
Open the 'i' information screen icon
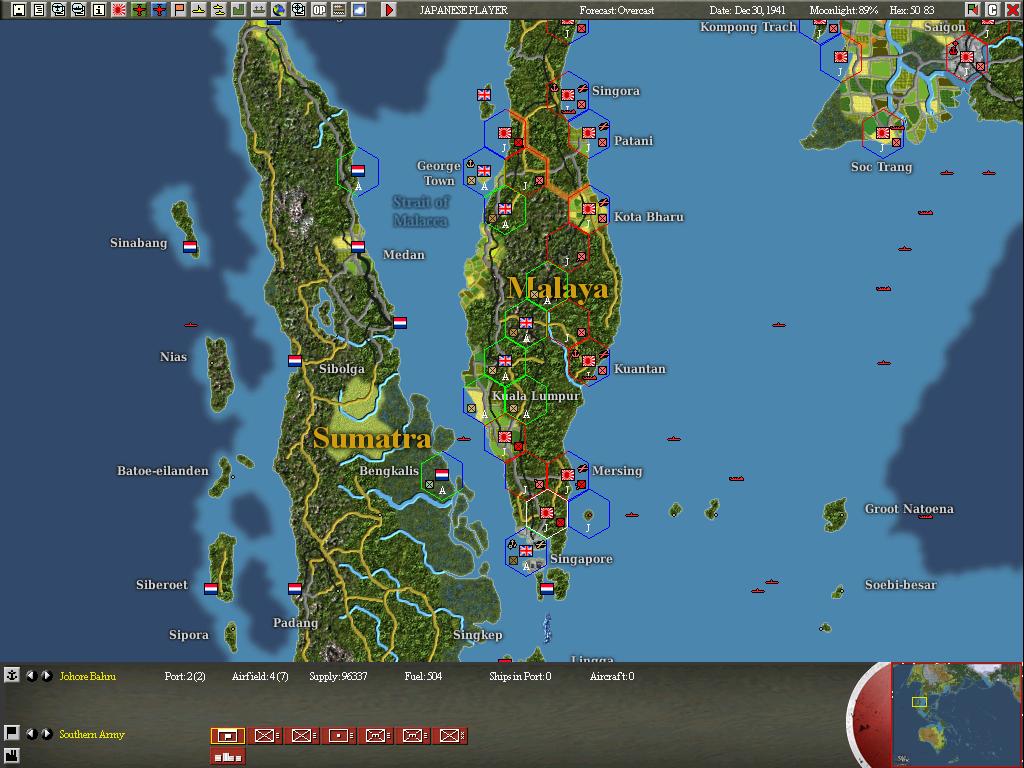(x=99, y=10)
